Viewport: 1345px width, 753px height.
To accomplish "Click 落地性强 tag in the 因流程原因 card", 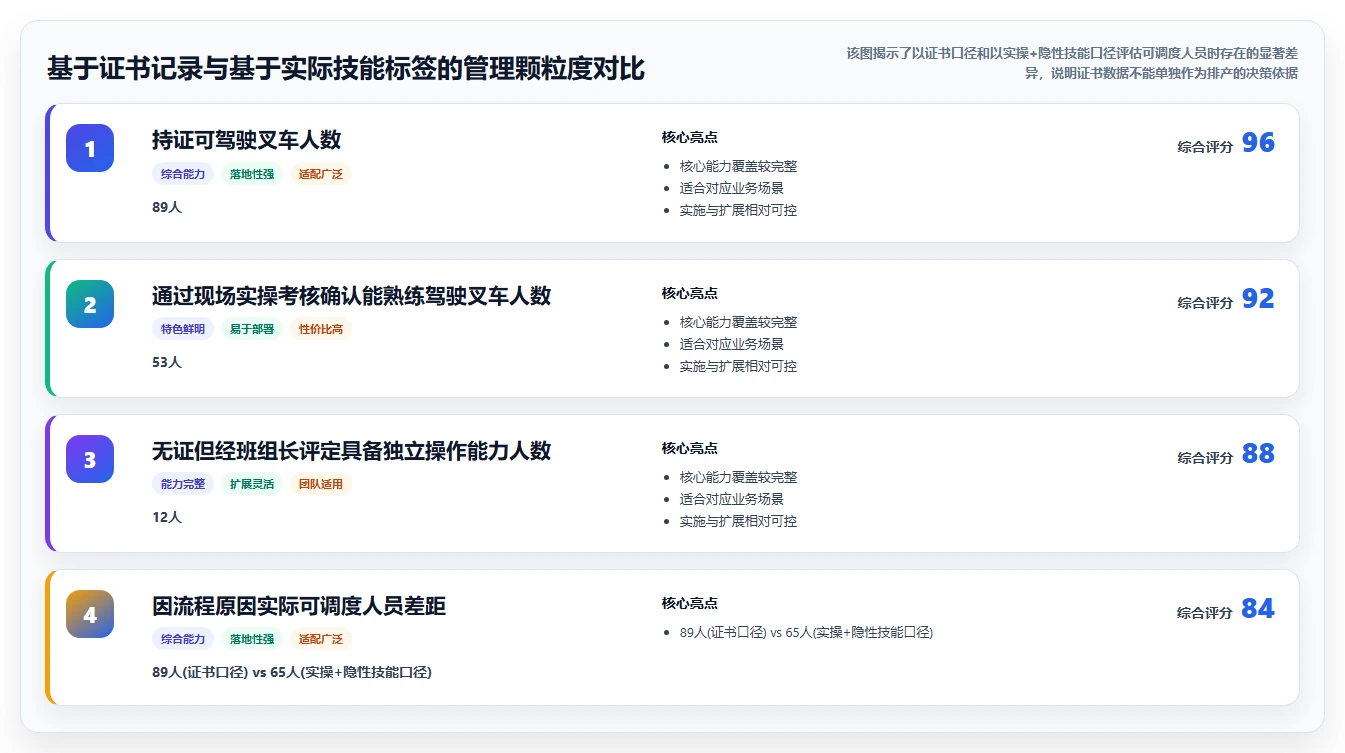I will pos(252,639).
